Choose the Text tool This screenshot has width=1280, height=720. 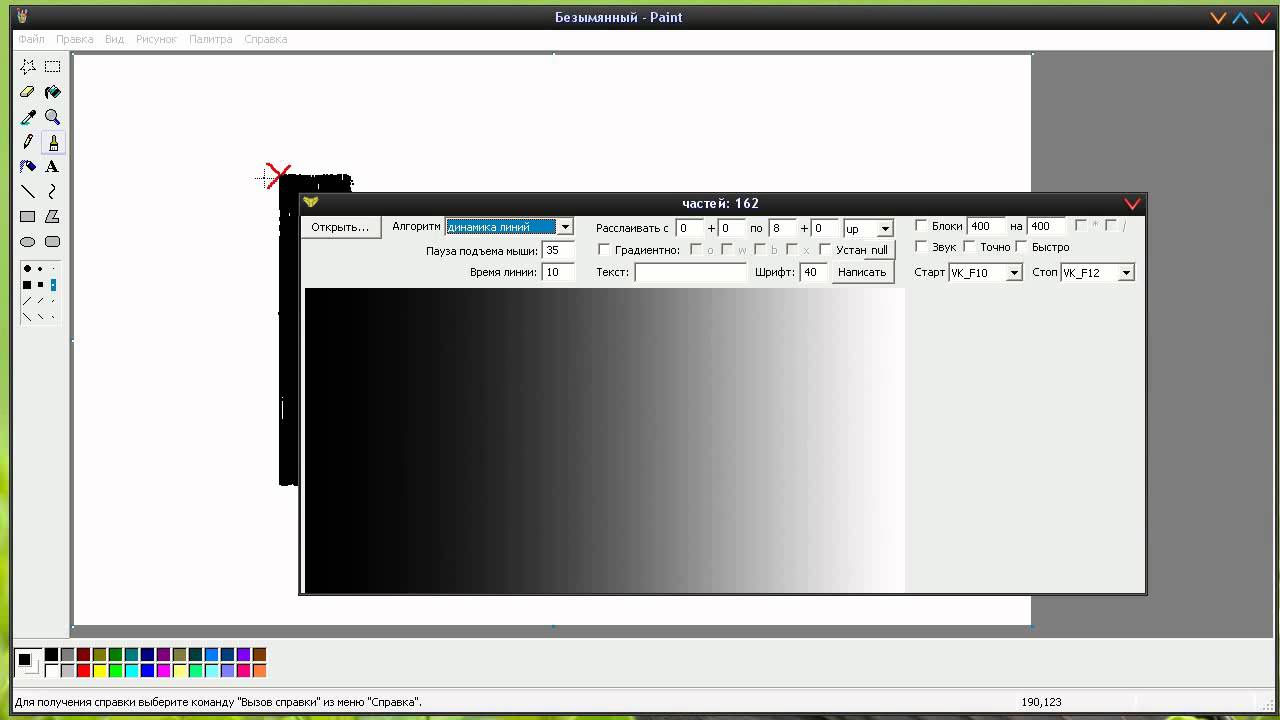pyautogui.click(x=53, y=167)
